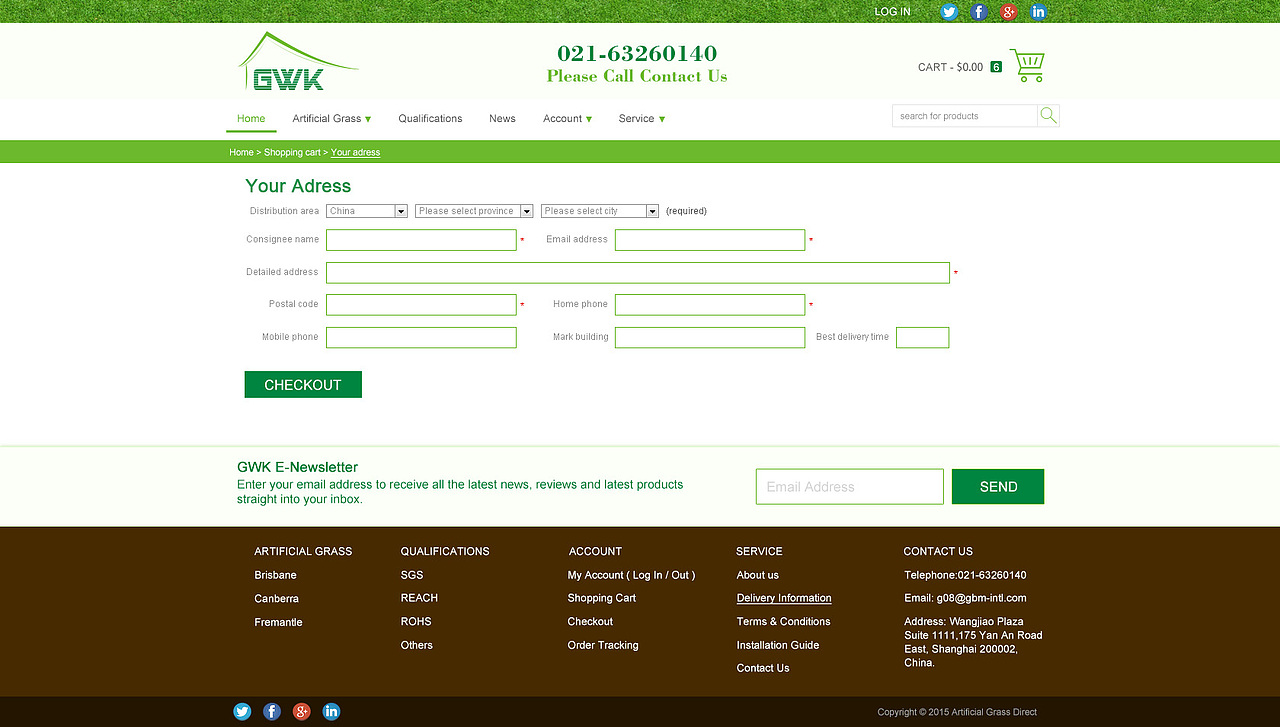The height and width of the screenshot is (727, 1280).
Task: Open the About us footer link
Action: pyautogui.click(x=757, y=575)
